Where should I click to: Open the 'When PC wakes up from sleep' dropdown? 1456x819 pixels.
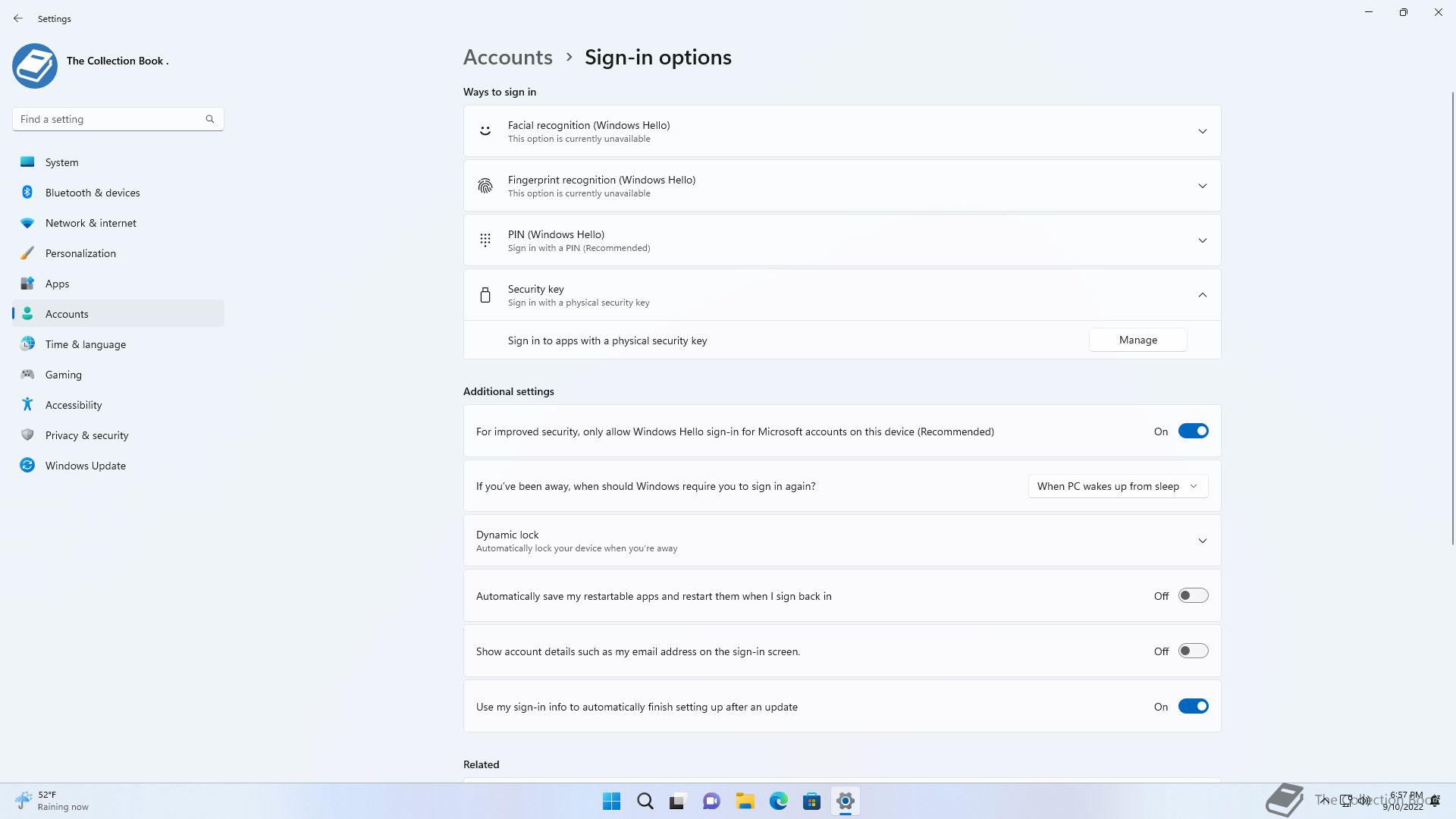[x=1117, y=486]
